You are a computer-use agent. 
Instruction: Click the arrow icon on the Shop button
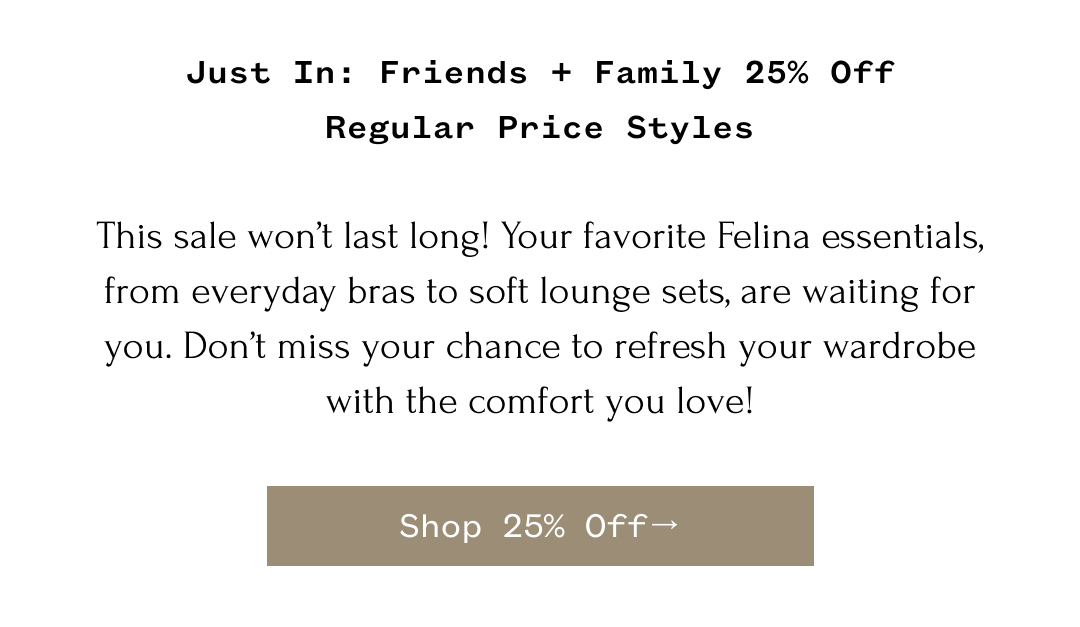coord(667,524)
